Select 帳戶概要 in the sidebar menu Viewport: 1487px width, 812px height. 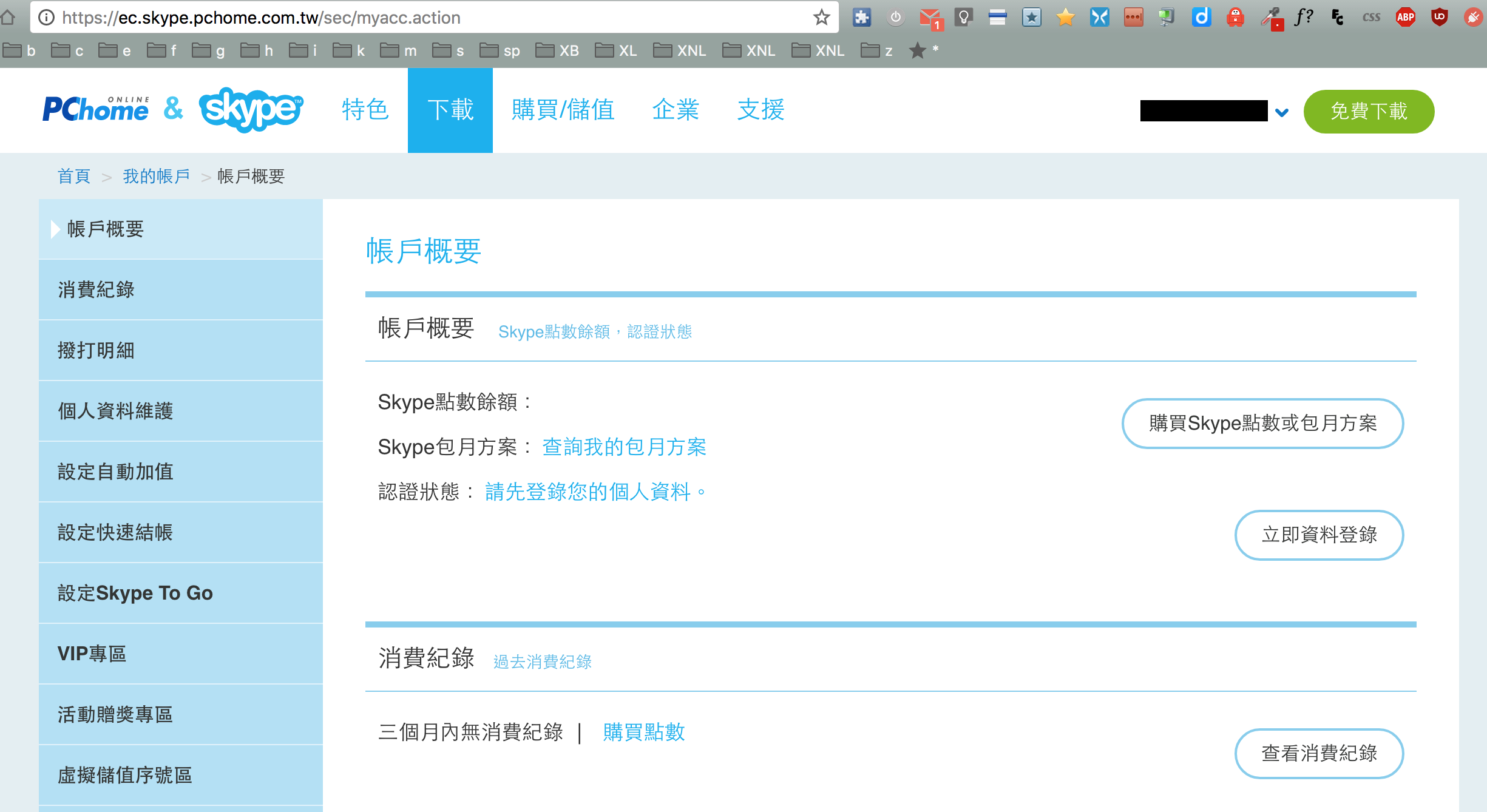pos(181,229)
